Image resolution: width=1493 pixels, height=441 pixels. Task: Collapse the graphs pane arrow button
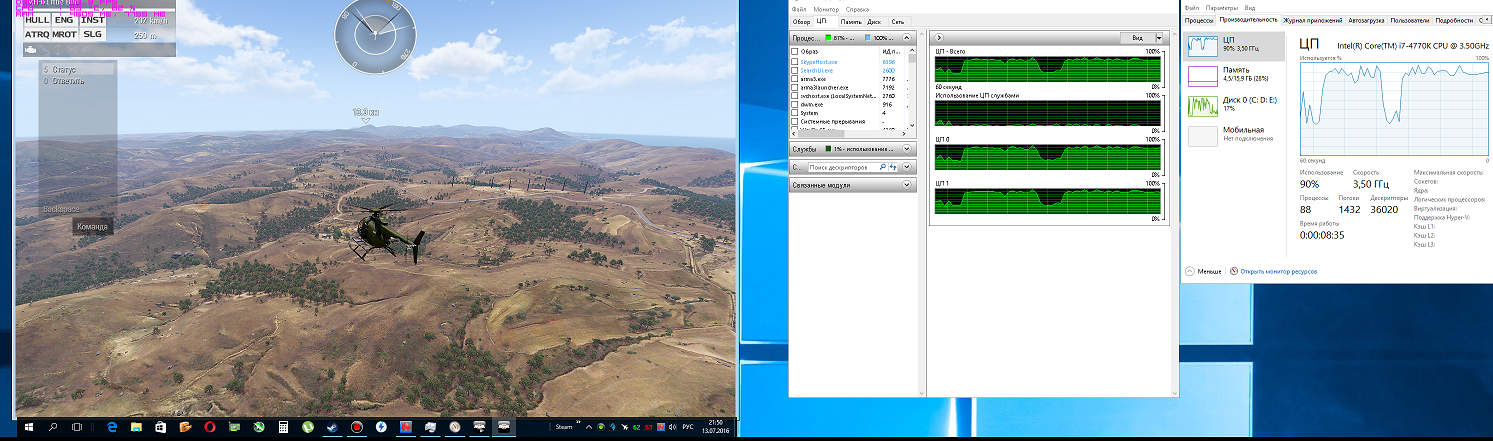(x=939, y=38)
